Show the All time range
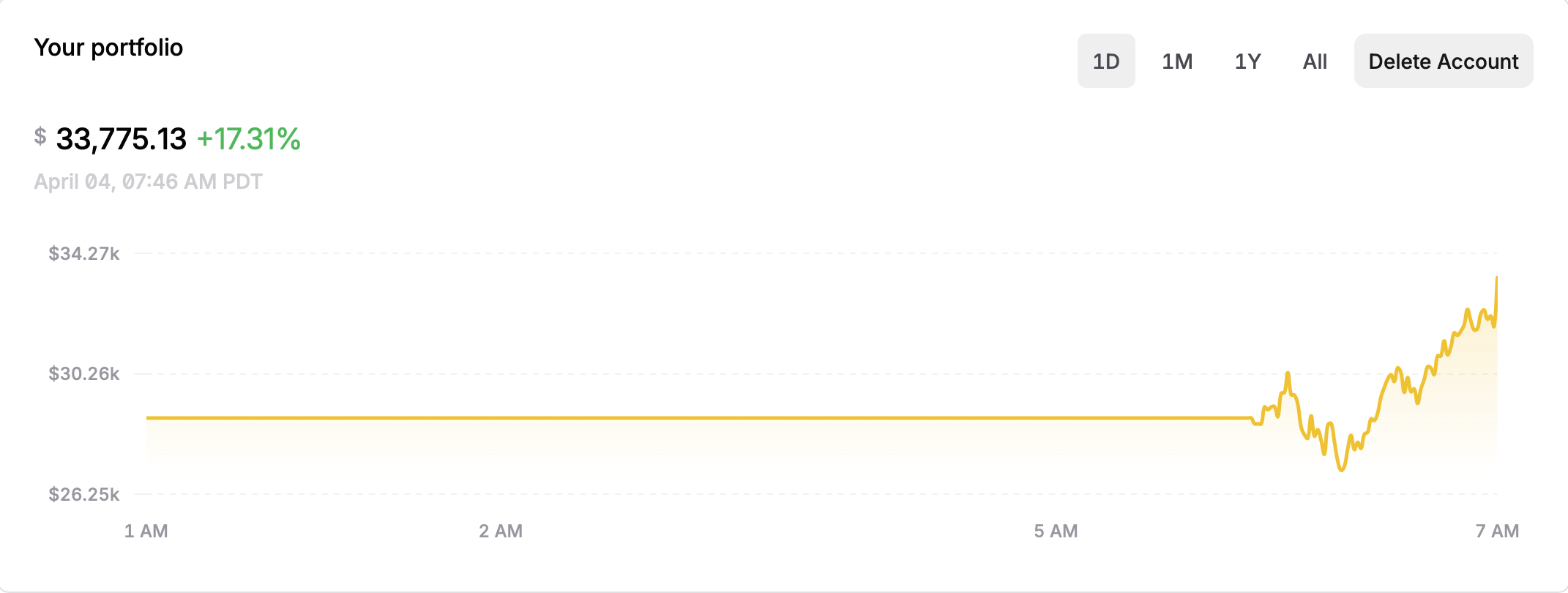1568x593 pixels. pos(1315,61)
